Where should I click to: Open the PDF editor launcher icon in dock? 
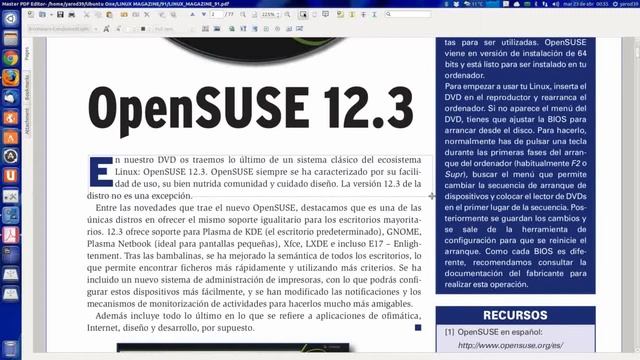click(x=11, y=235)
